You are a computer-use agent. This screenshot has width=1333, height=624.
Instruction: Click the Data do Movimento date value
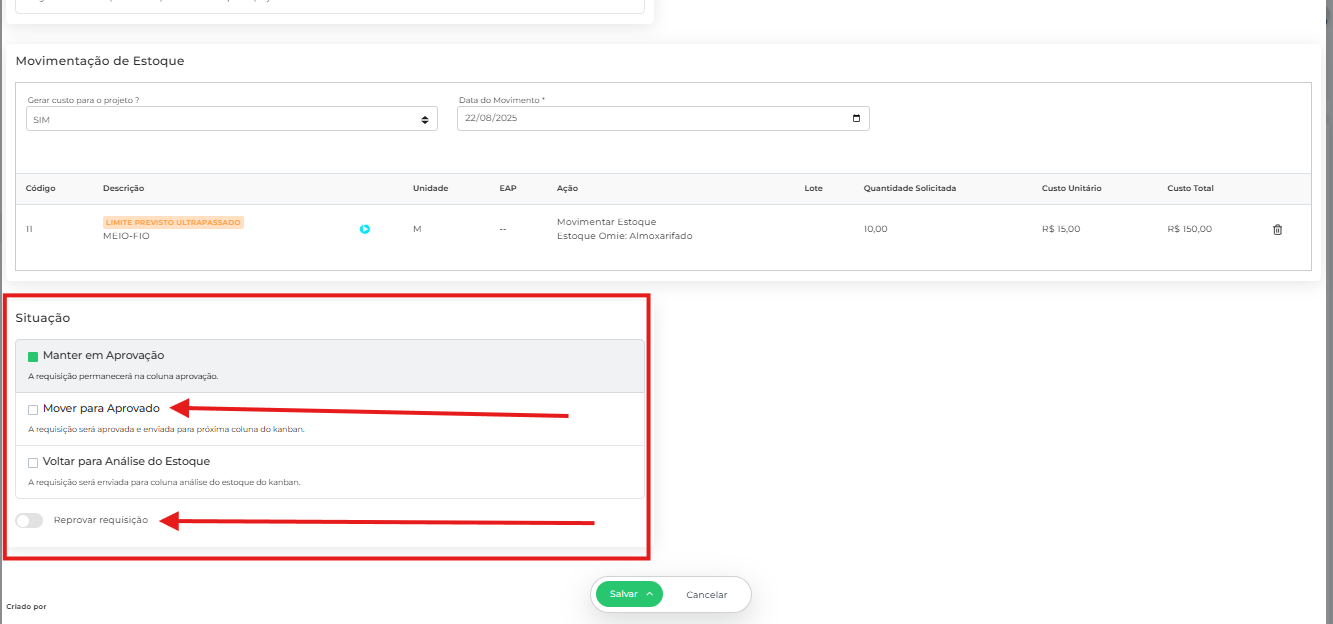coord(491,119)
